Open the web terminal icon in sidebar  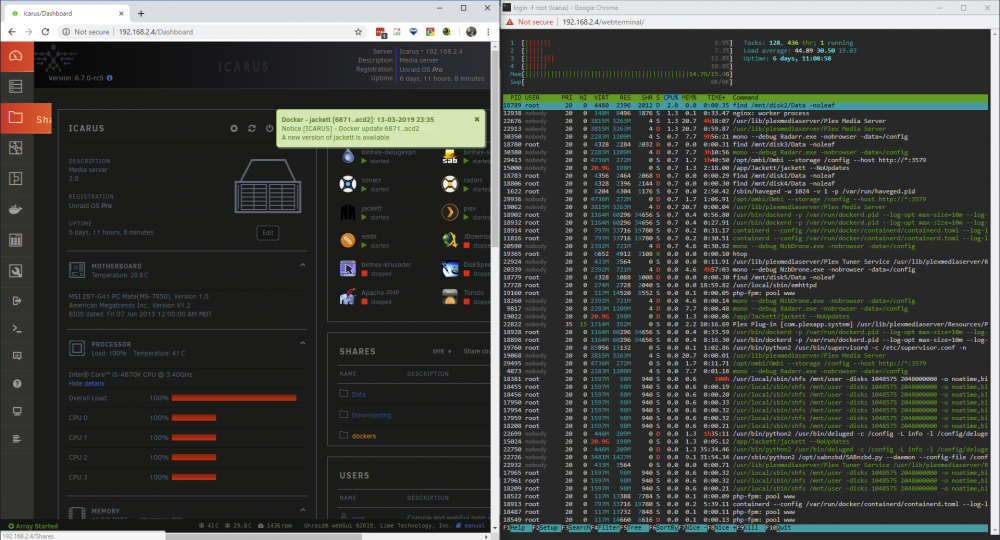[17, 328]
